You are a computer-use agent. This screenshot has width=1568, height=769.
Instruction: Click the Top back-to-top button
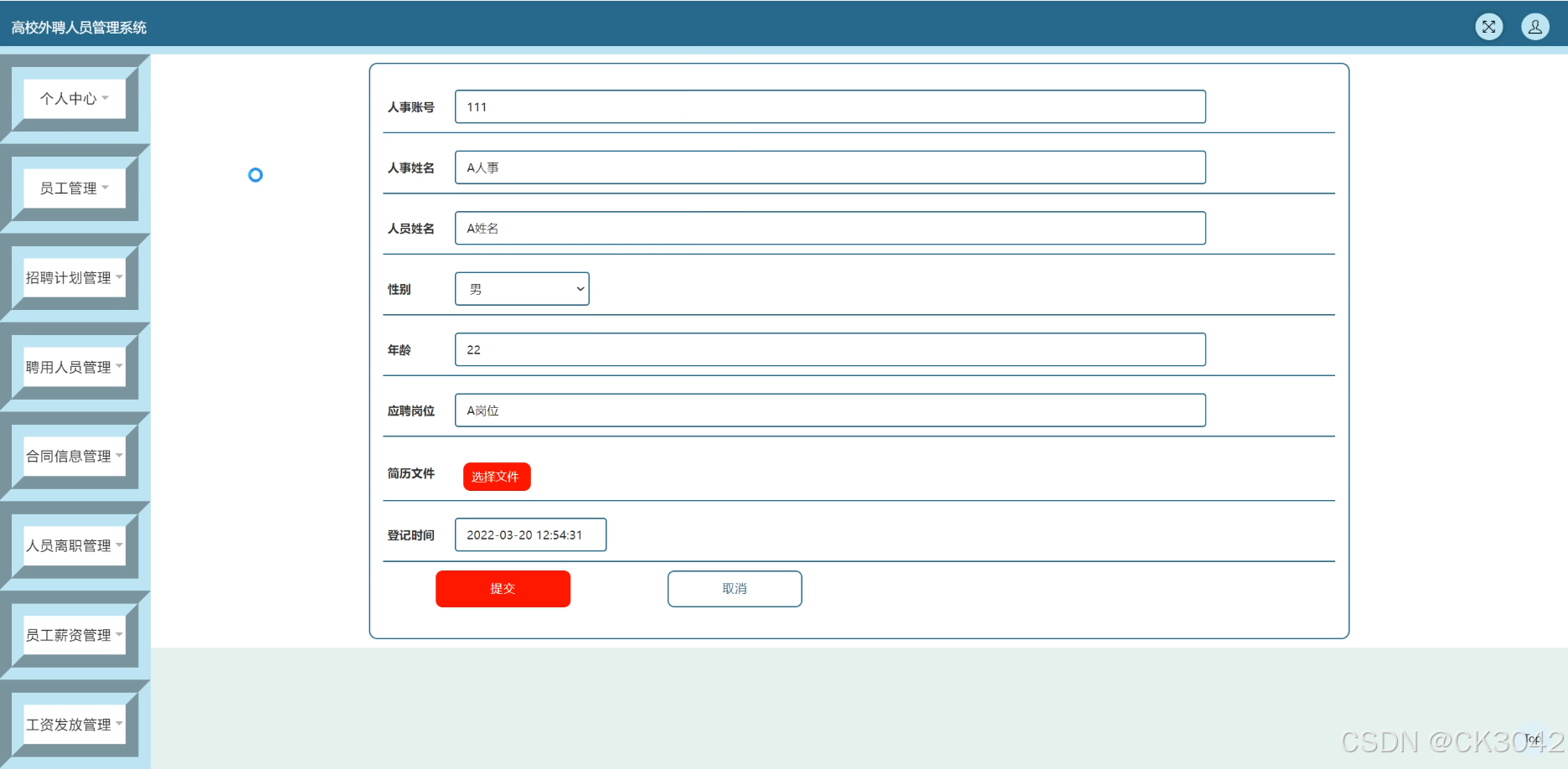[x=1532, y=738]
